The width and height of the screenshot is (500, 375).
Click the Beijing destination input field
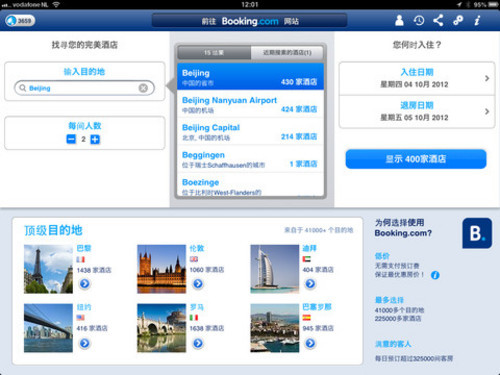coord(84,88)
